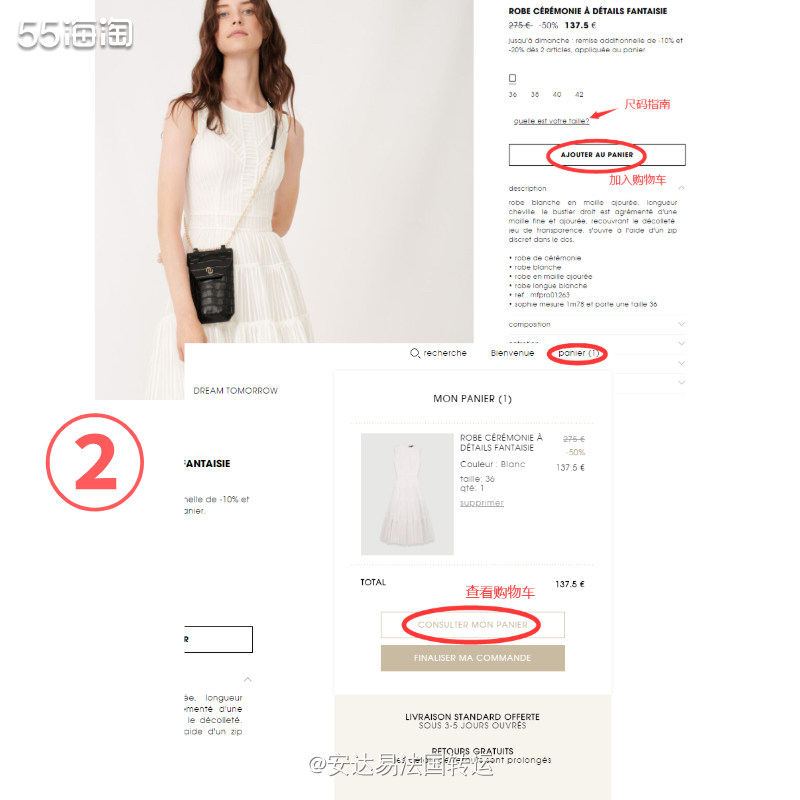Collapse the chevron in the background description panel
The height and width of the screenshot is (800, 800).
[248, 680]
